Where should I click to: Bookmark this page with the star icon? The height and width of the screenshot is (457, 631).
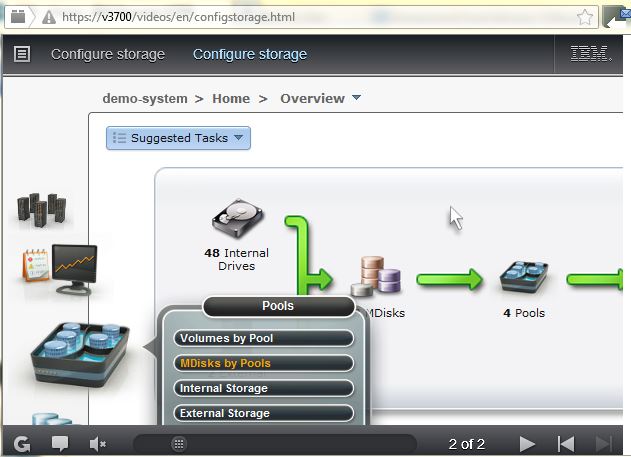(584, 17)
